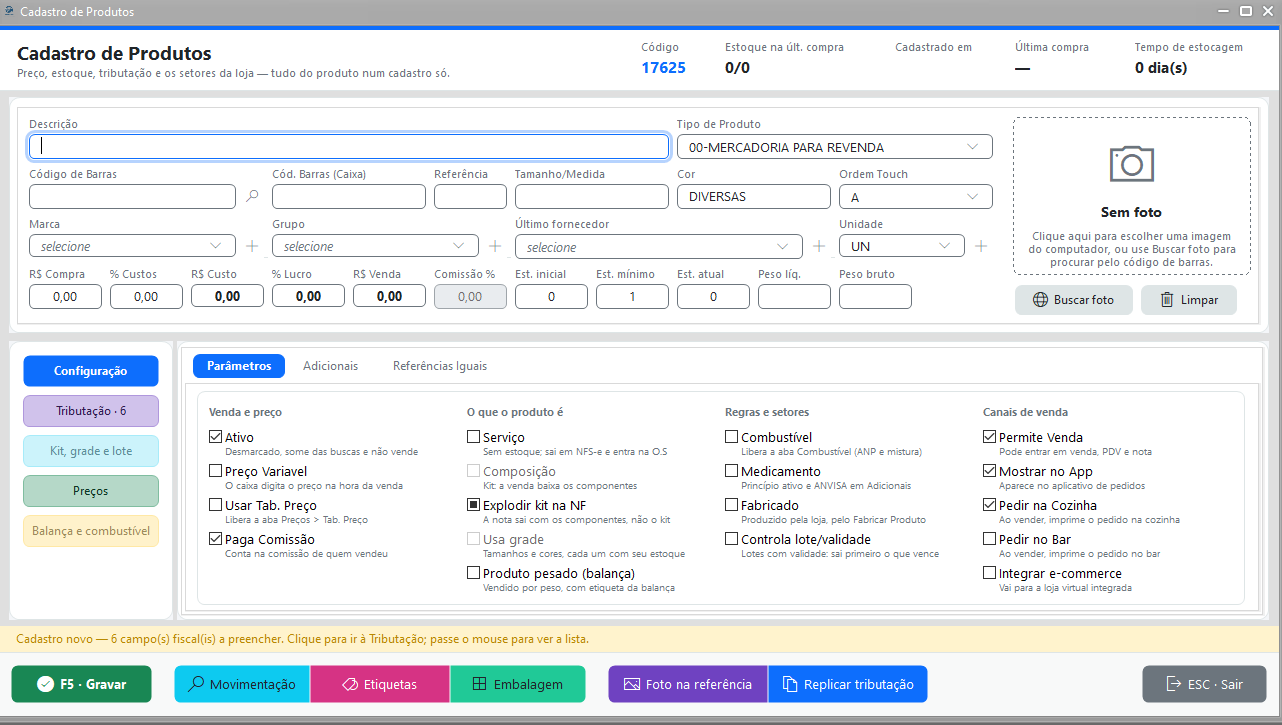
Task: Open the Kit, grade e lote section
Action: [91, 451]
